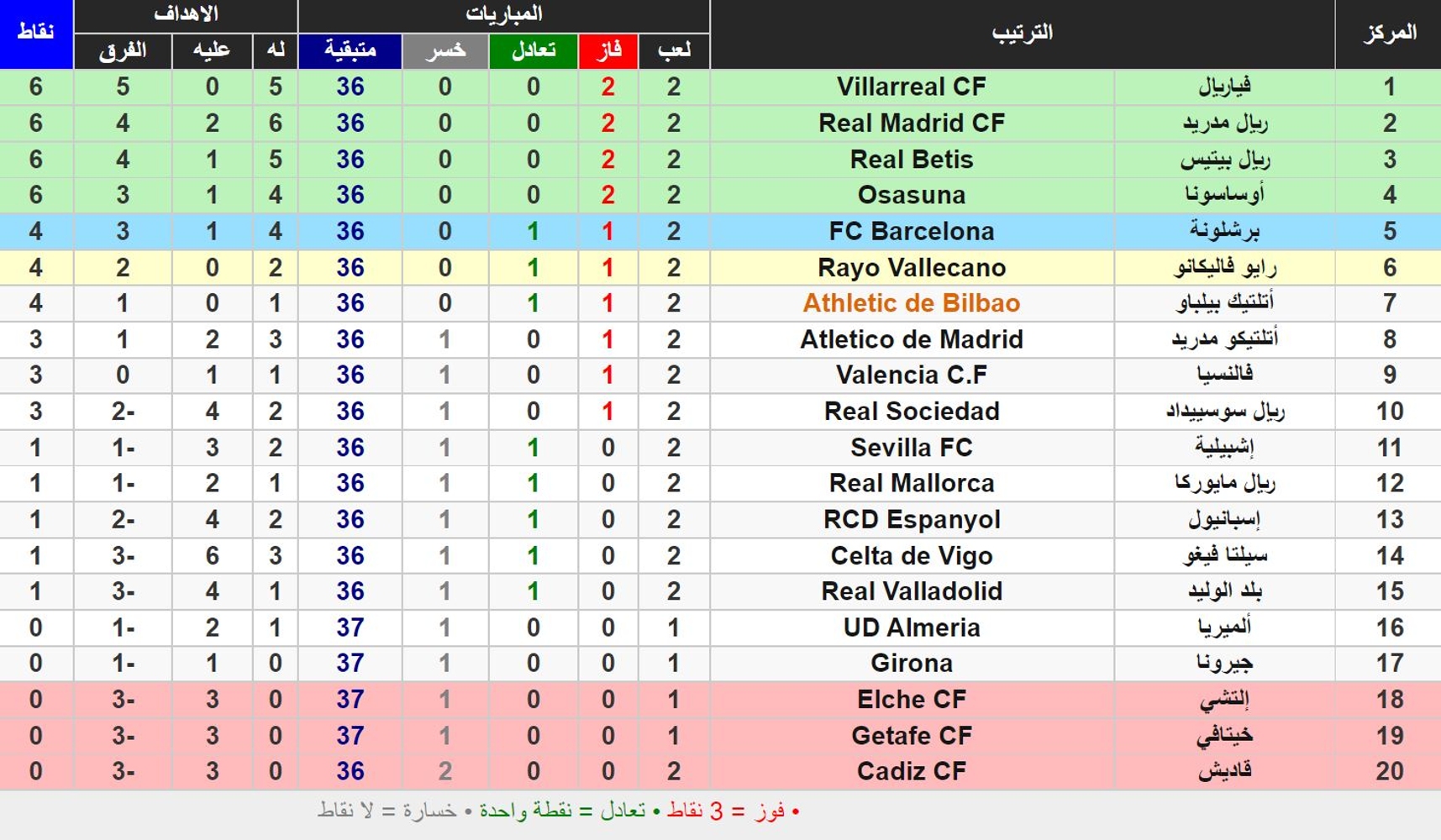Click the Villarreal CF team name
The height and width of the screenshot is (840, 1441).
point(911,87)
